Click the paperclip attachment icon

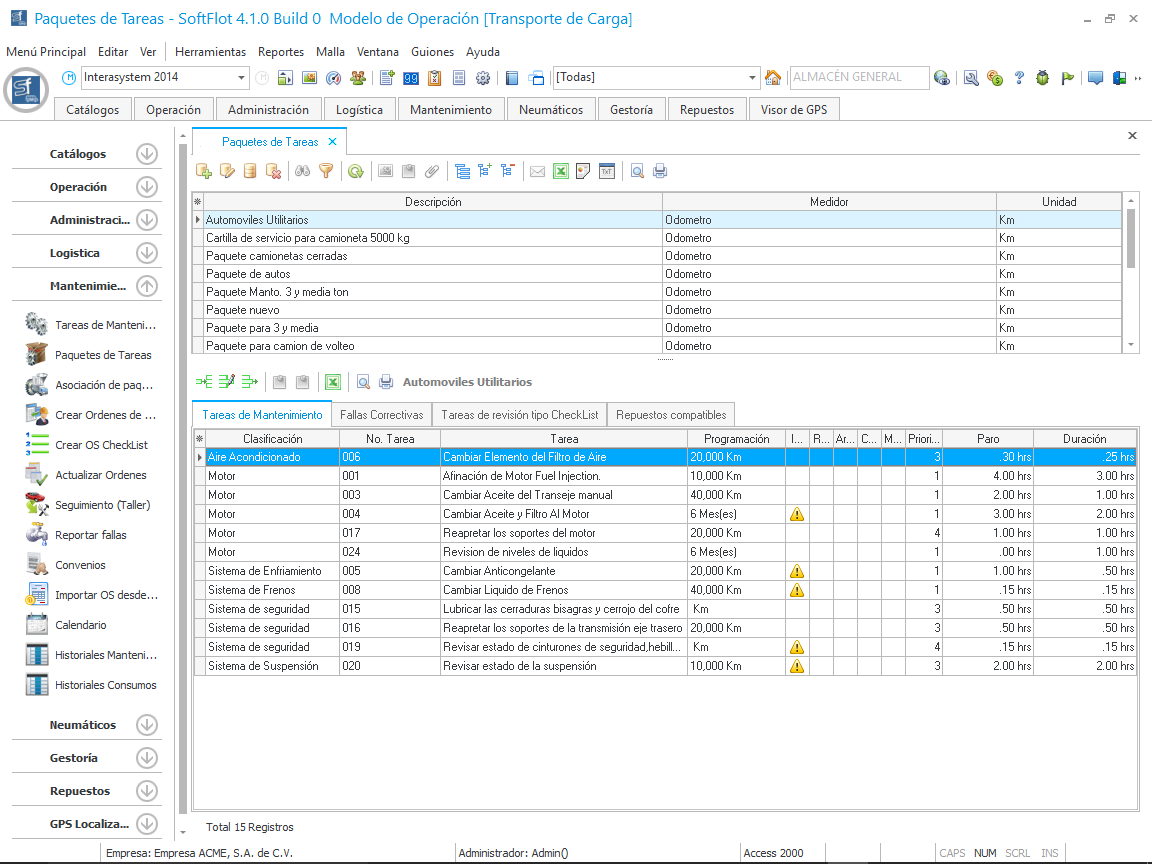(x=432, y=171)
